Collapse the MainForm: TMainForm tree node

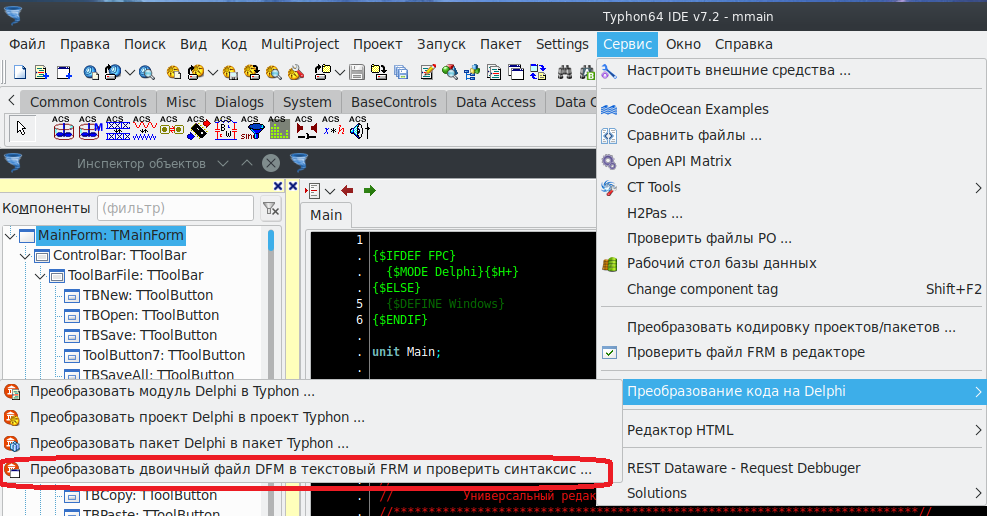(x=9, y=236)
